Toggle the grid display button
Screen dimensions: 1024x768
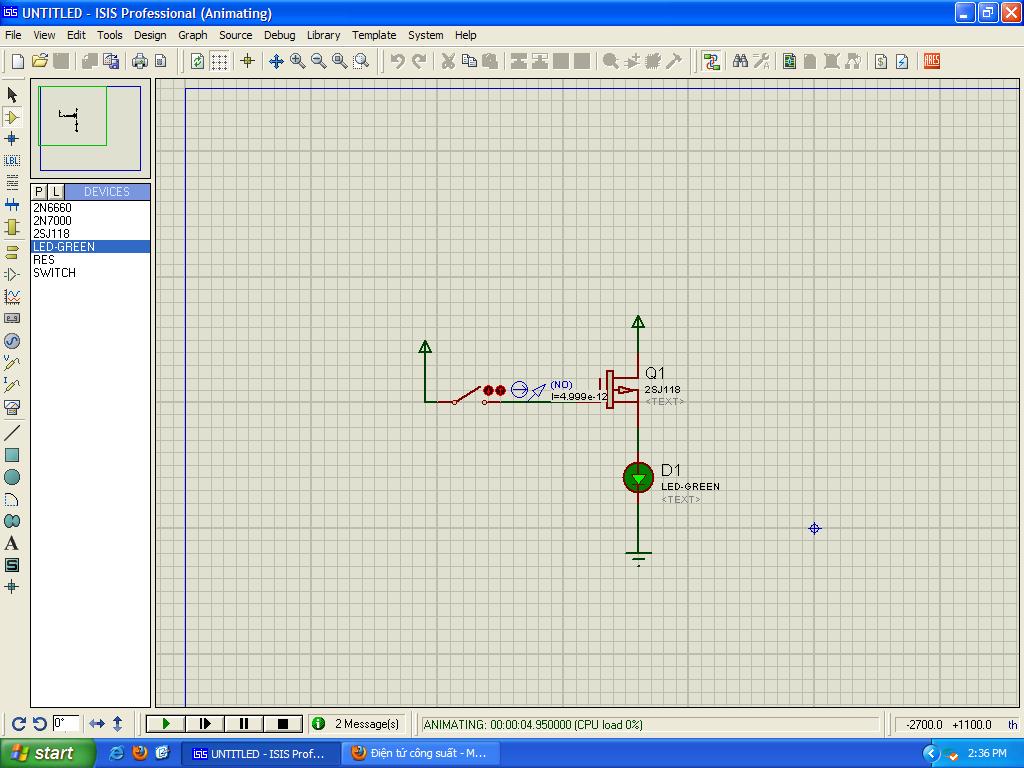219,61
